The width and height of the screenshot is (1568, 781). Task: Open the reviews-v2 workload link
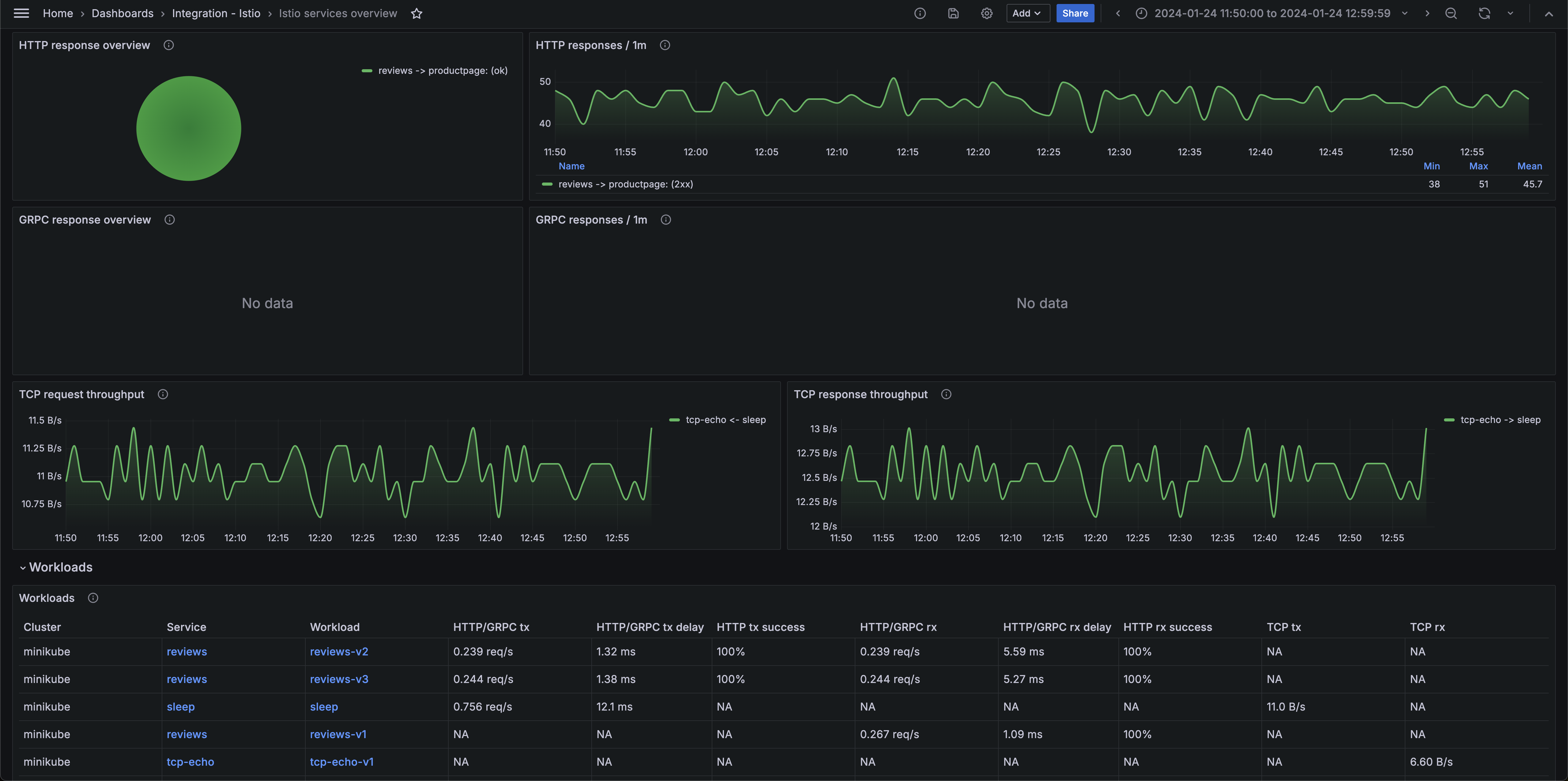coord(339,651)
